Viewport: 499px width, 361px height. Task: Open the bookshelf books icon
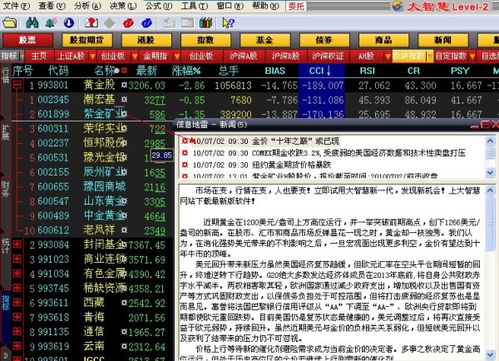[x=206, y=23]
